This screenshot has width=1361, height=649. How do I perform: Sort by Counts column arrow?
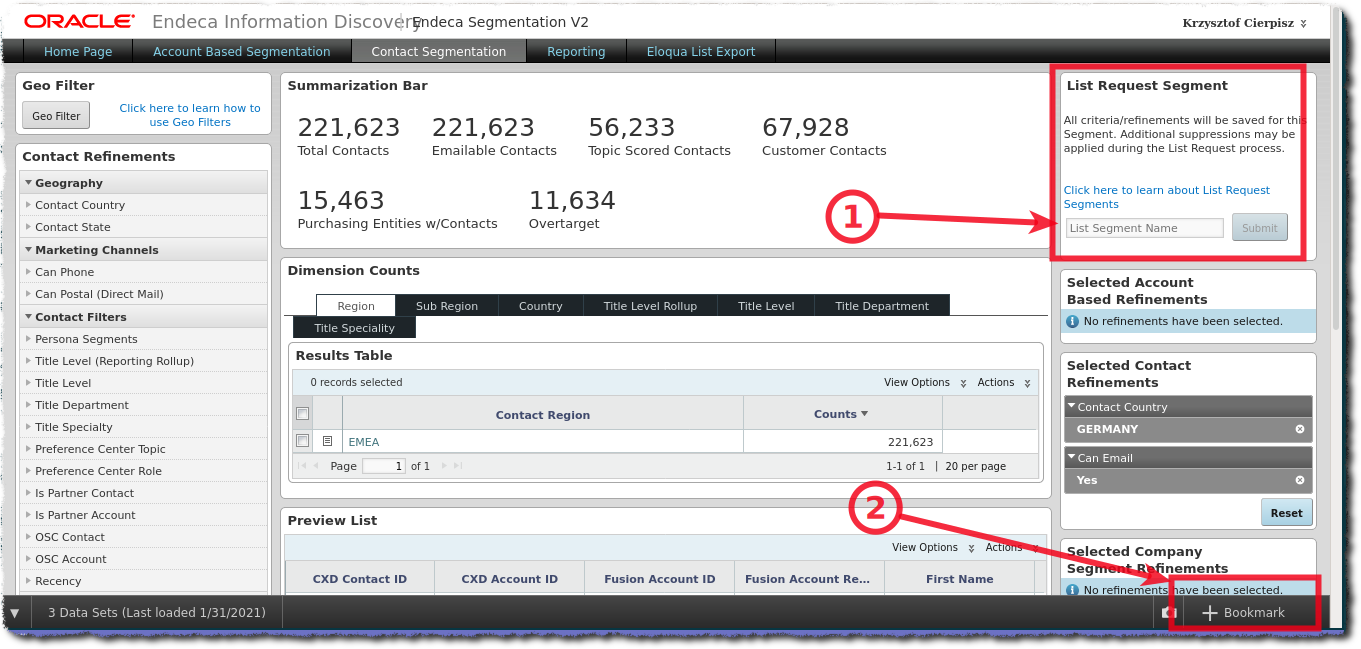tap(864, 414)
